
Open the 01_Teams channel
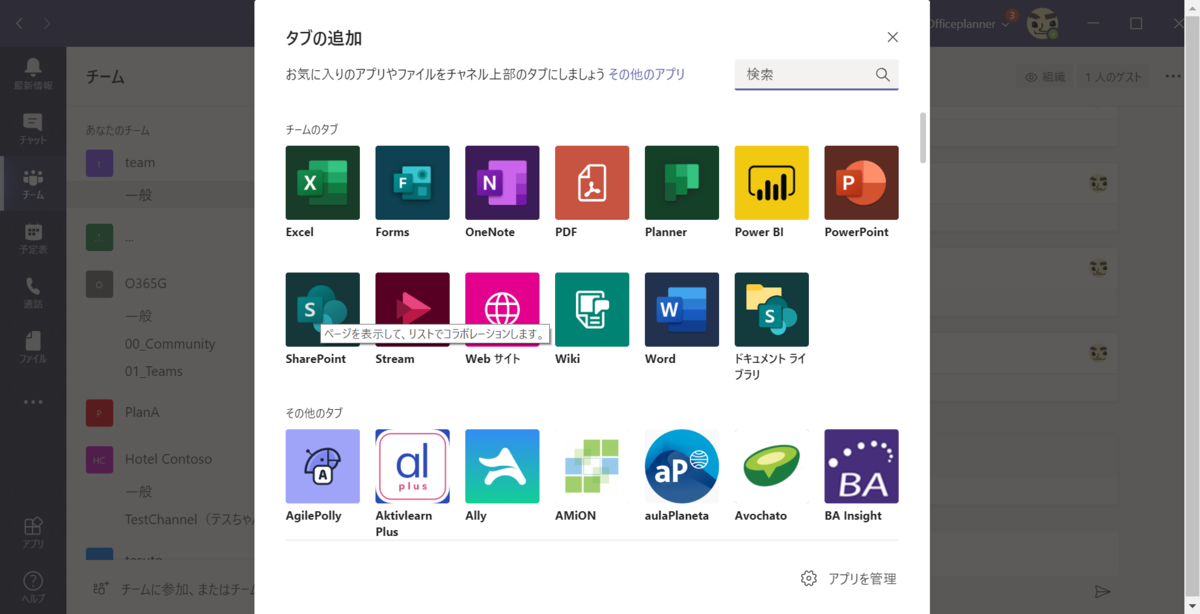153,371
